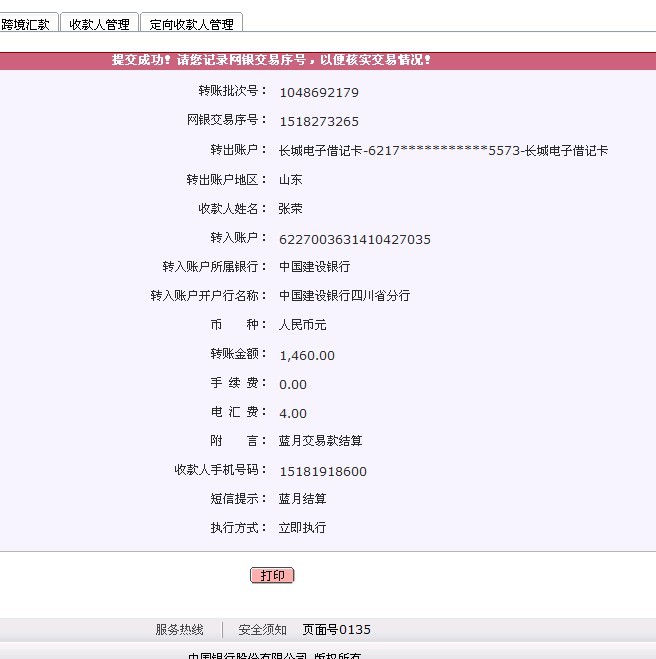Select the 定向收款人管理 tab

191,24
